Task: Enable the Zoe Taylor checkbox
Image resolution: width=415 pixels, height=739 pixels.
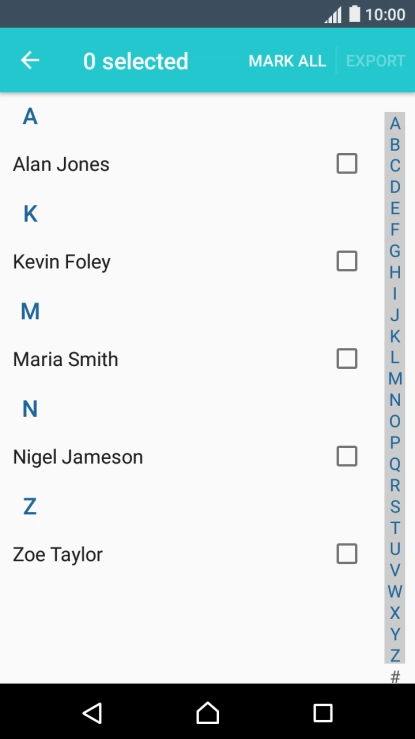Action: (x=347, y=554)
